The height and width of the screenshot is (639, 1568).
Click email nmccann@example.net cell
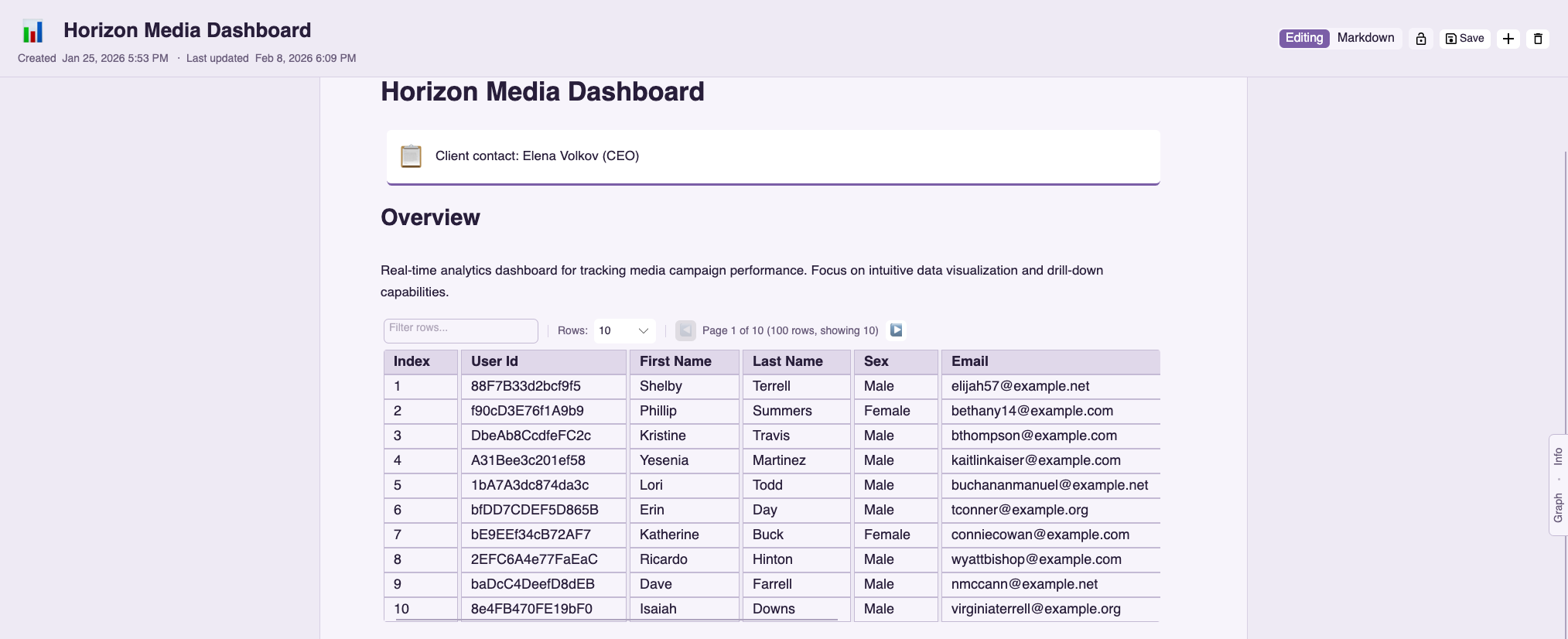[1050, 584]
